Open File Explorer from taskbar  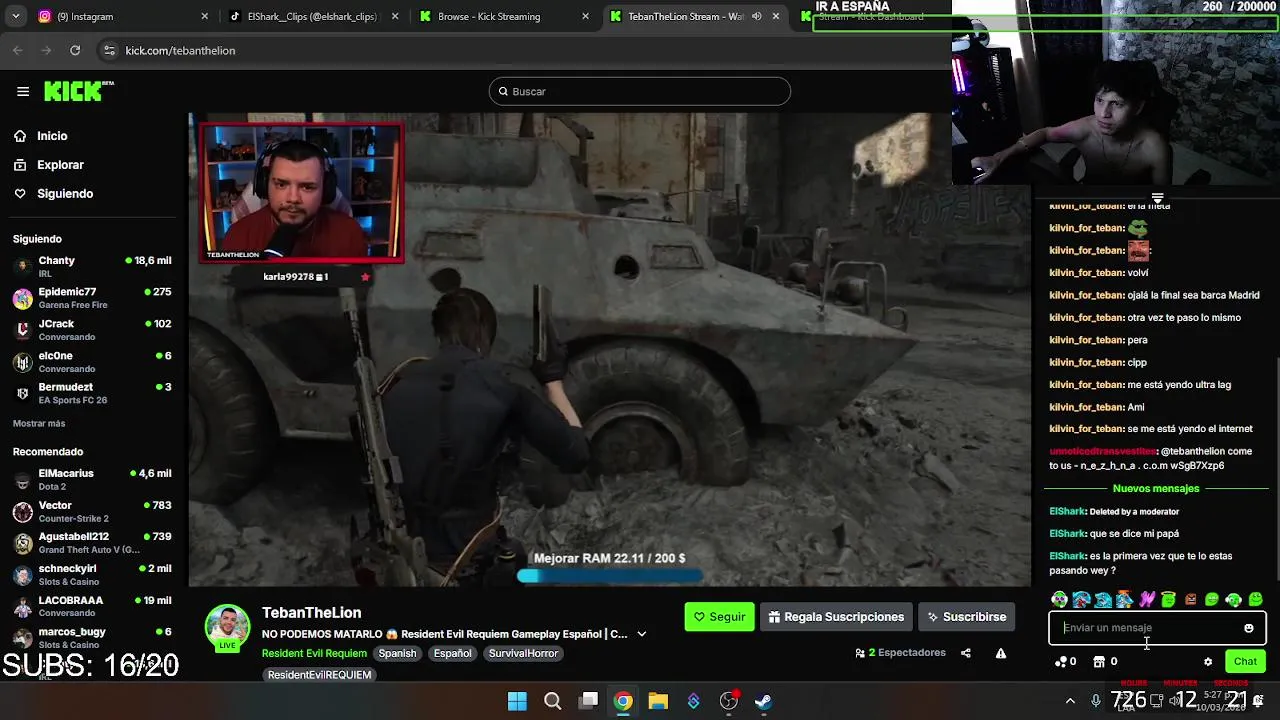coord(658,701)
